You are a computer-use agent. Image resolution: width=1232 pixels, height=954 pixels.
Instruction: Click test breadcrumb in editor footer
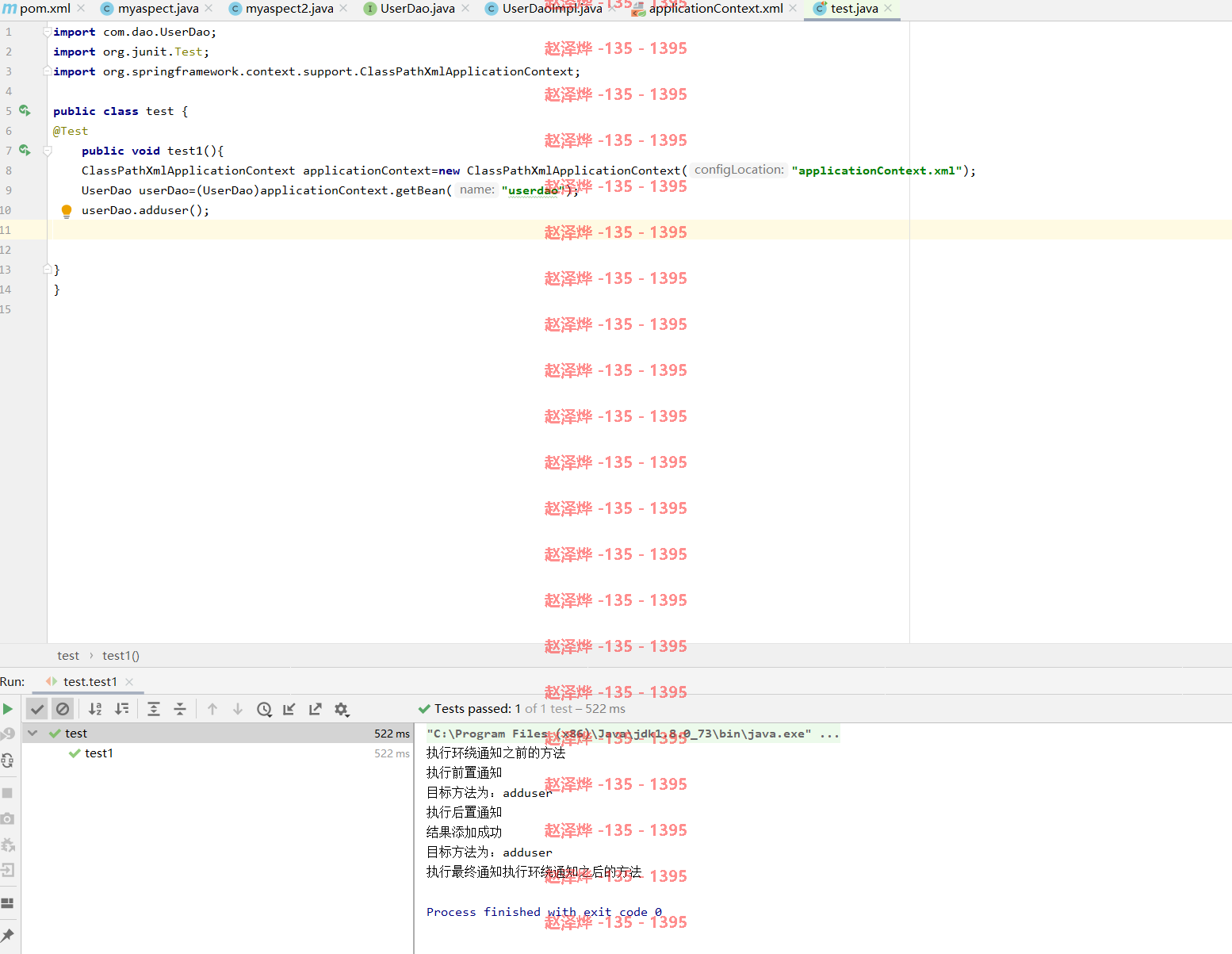(68, 656)
